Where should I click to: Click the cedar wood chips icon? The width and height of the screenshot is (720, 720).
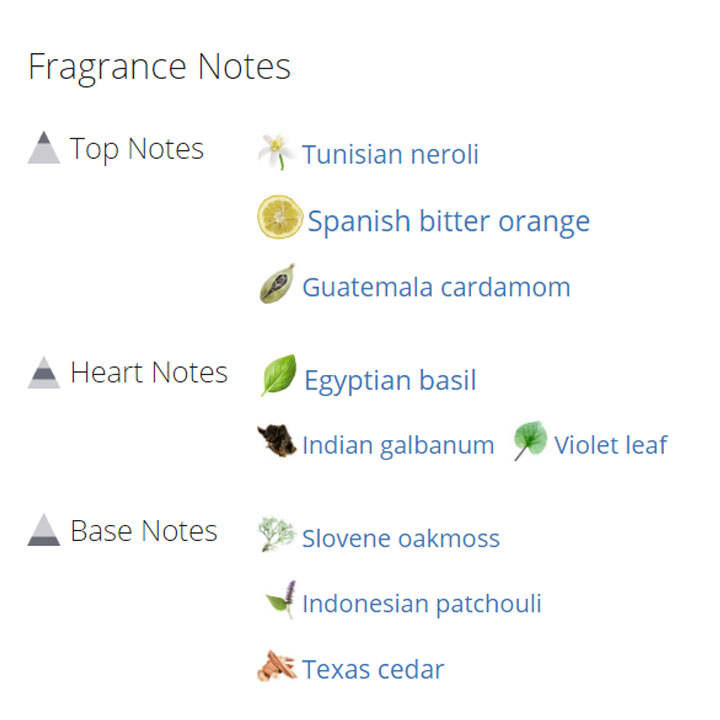click(276, 666)
